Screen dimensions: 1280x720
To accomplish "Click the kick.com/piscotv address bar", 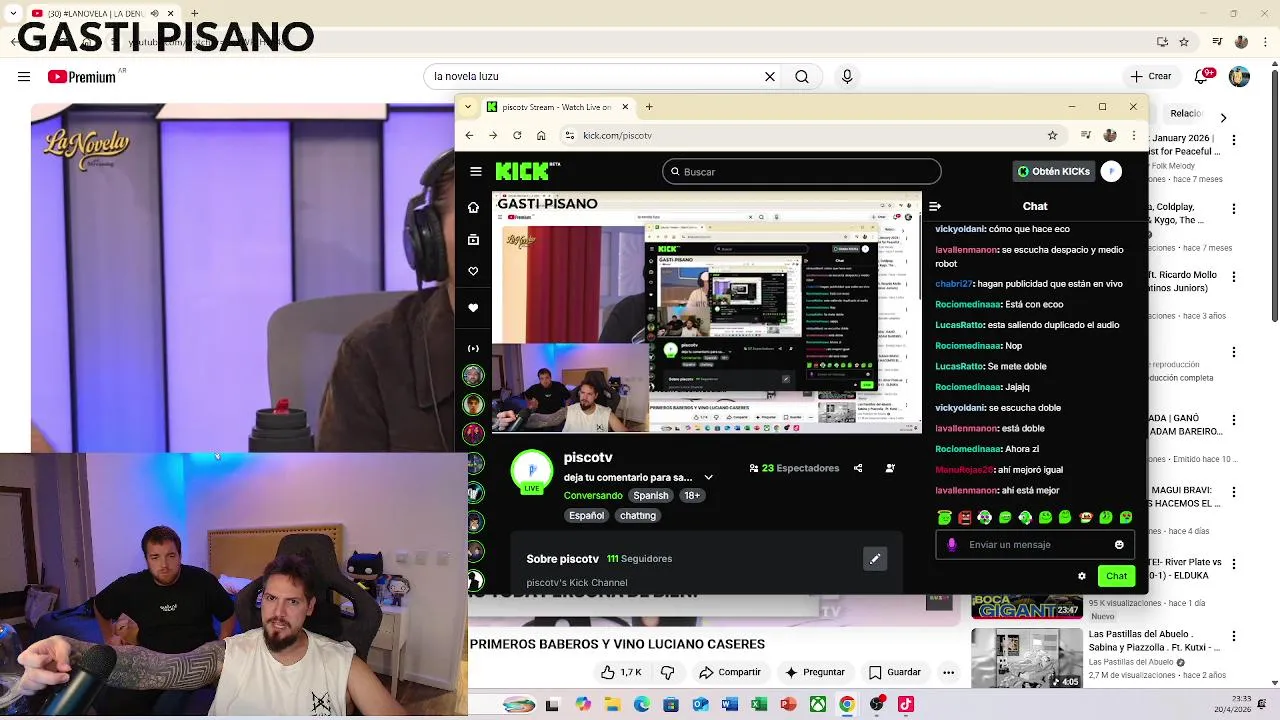I will tap(800, 135).
